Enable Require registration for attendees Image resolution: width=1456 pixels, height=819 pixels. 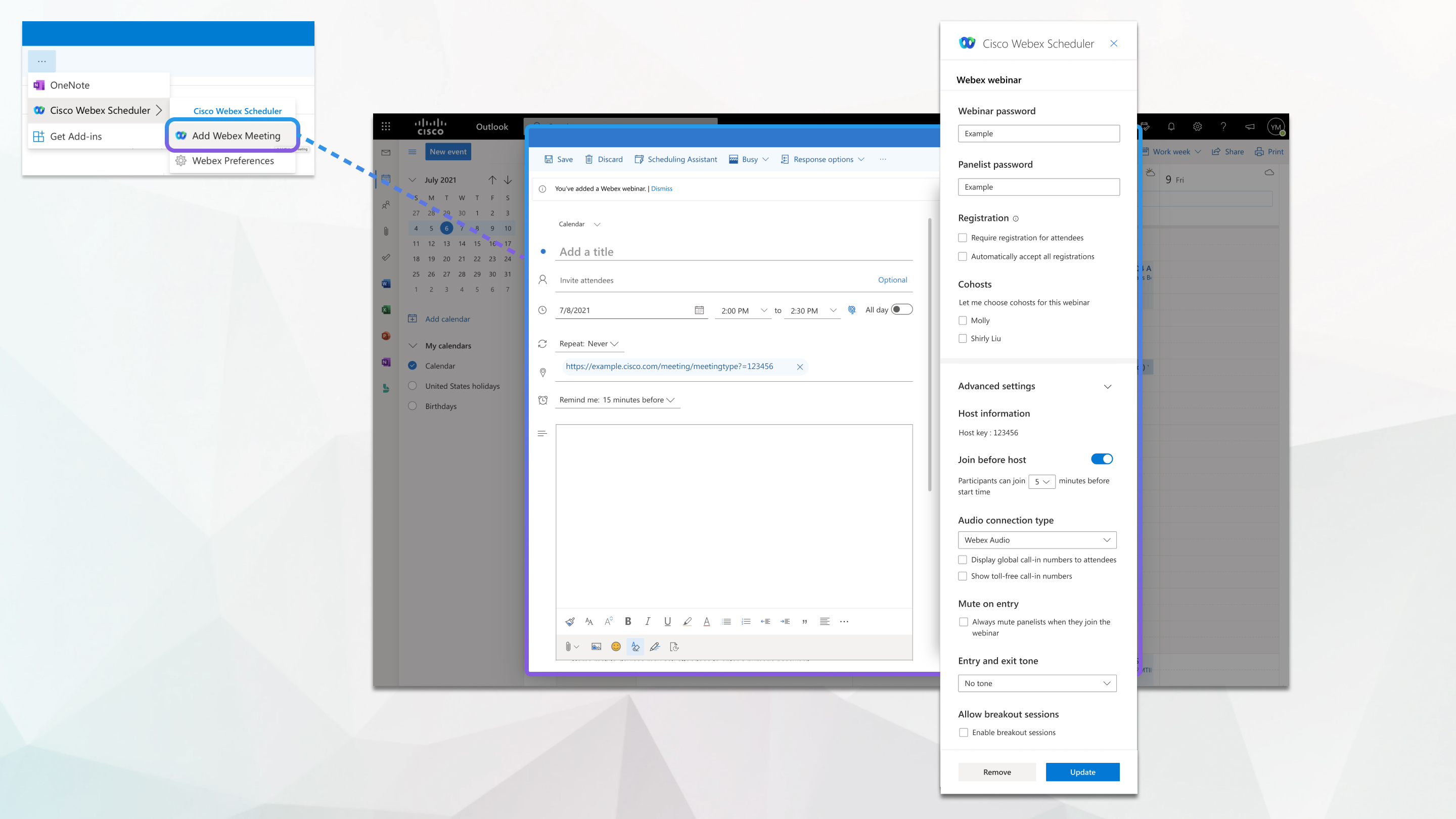tap(962, 238)
